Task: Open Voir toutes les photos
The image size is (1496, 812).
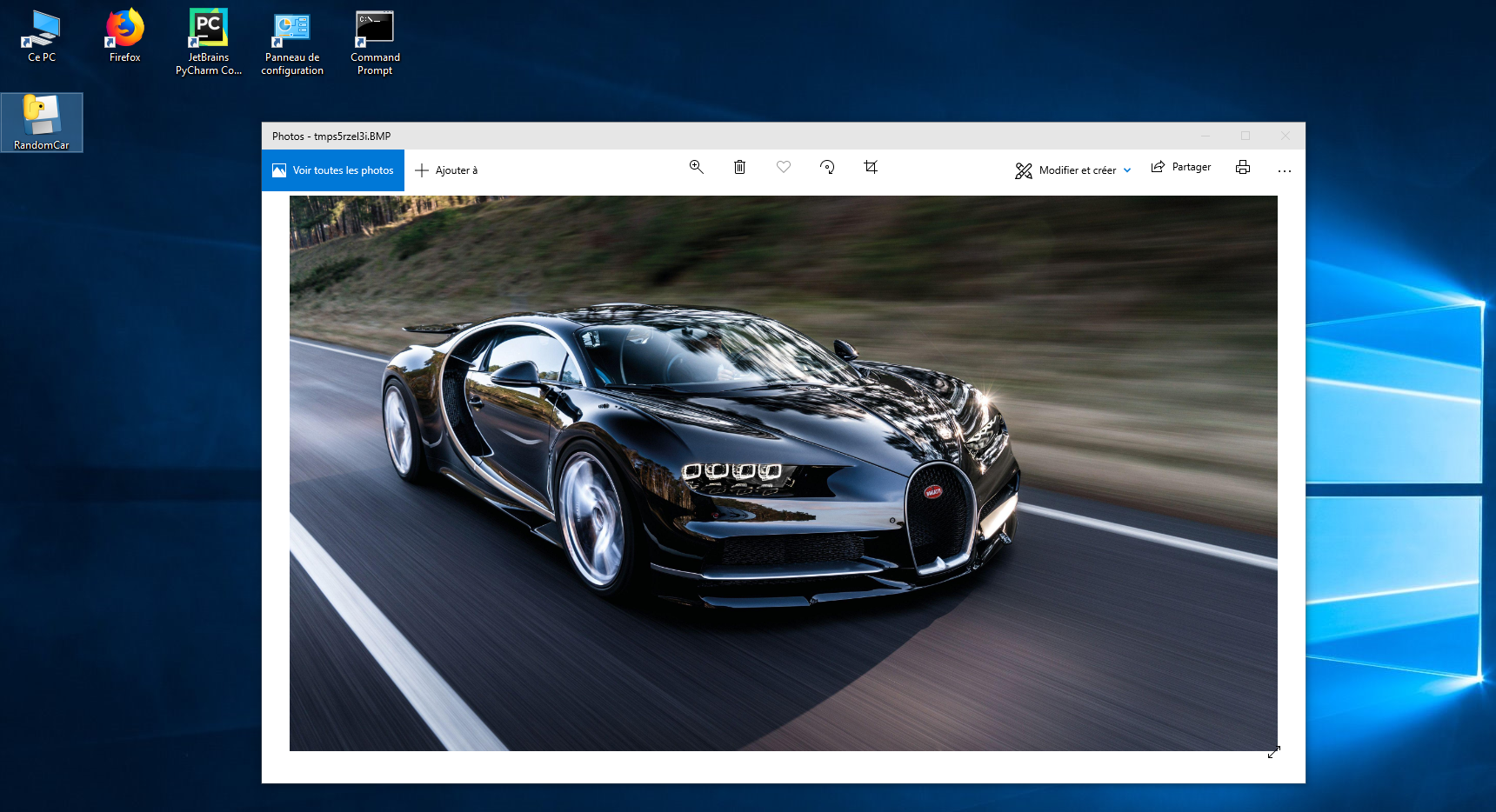Action: tap(333, 170)
